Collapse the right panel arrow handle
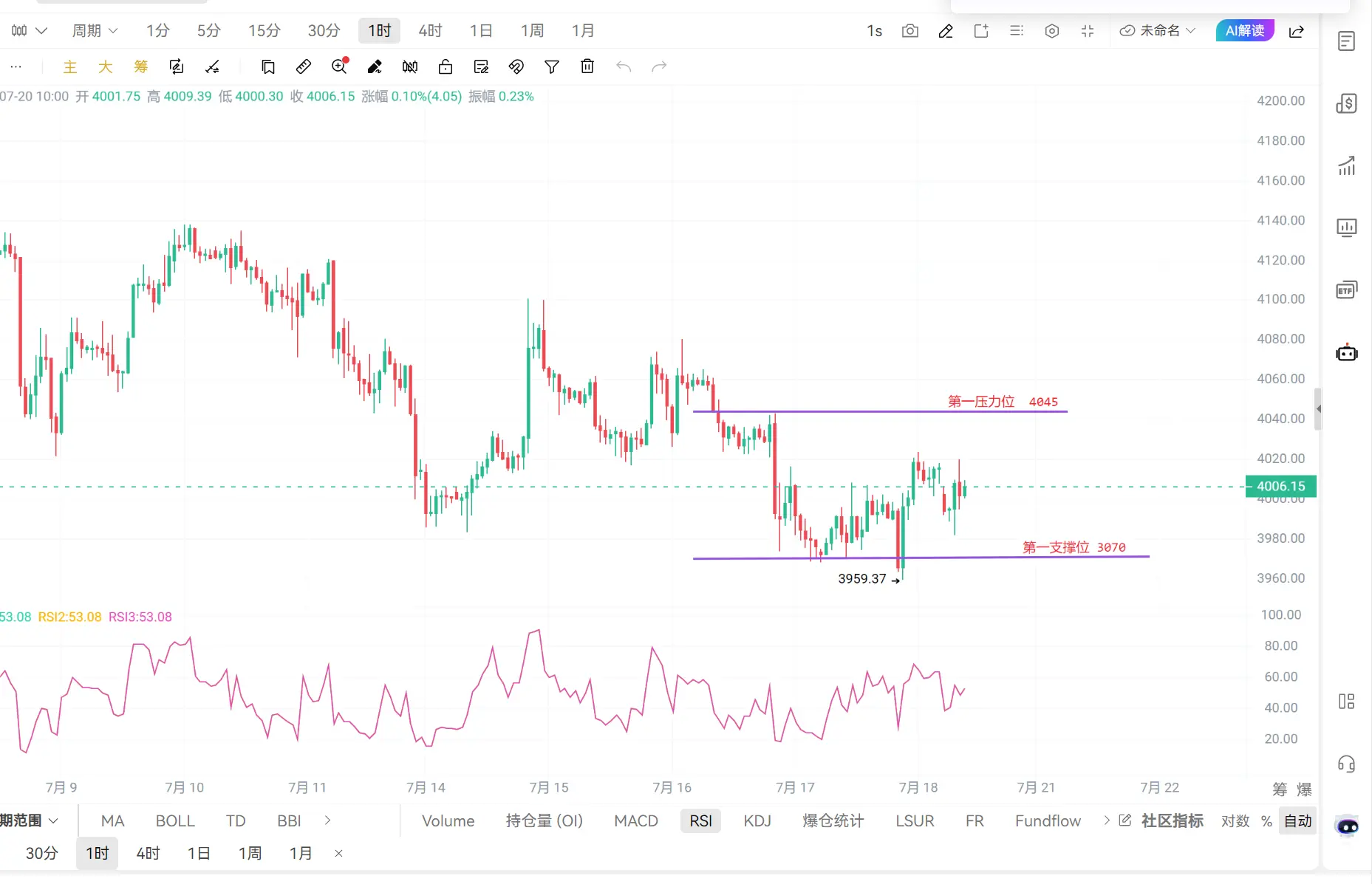 pos(1318,408)
